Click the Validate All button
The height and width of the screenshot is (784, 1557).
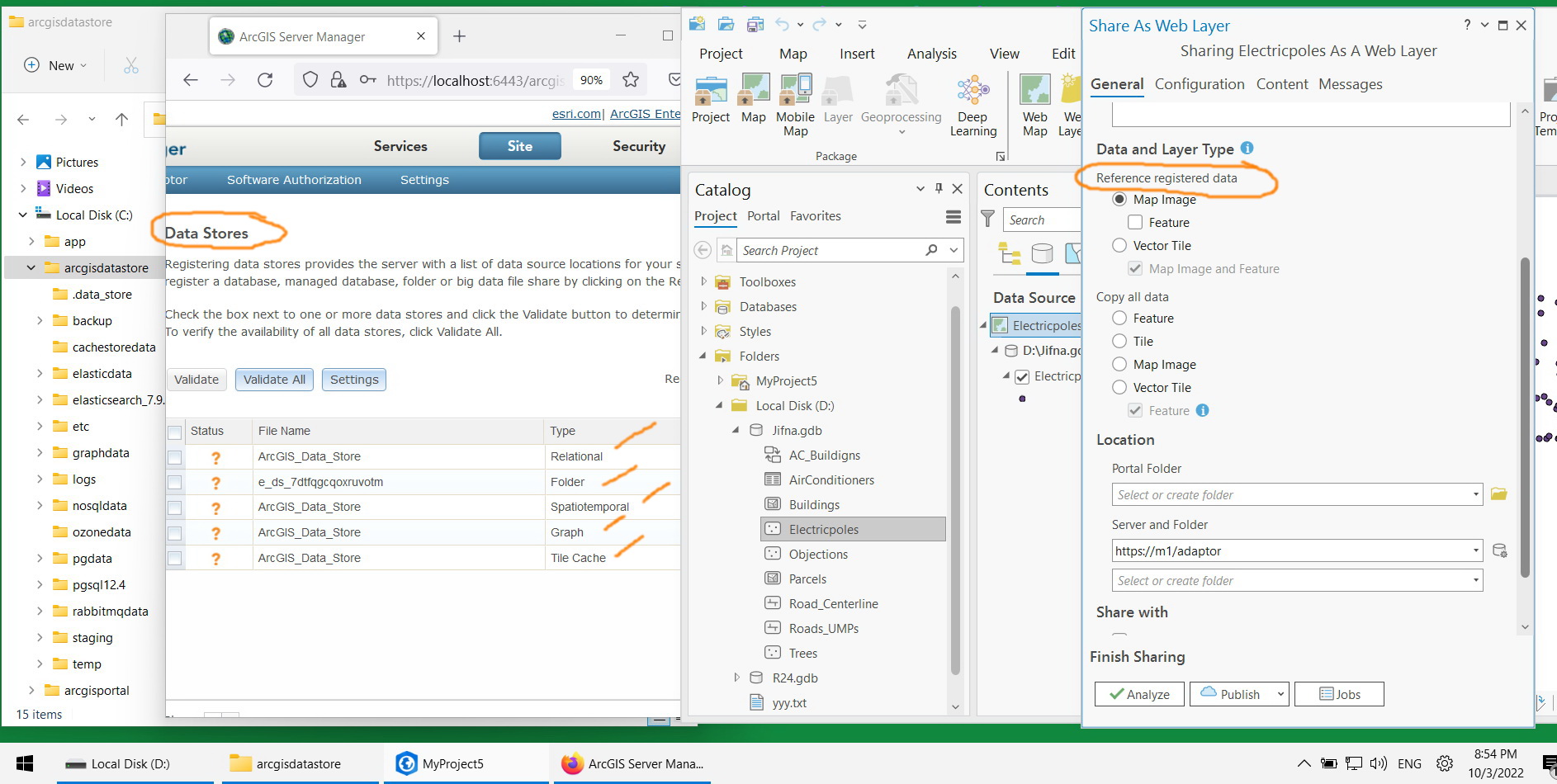[x=274, y=379]
